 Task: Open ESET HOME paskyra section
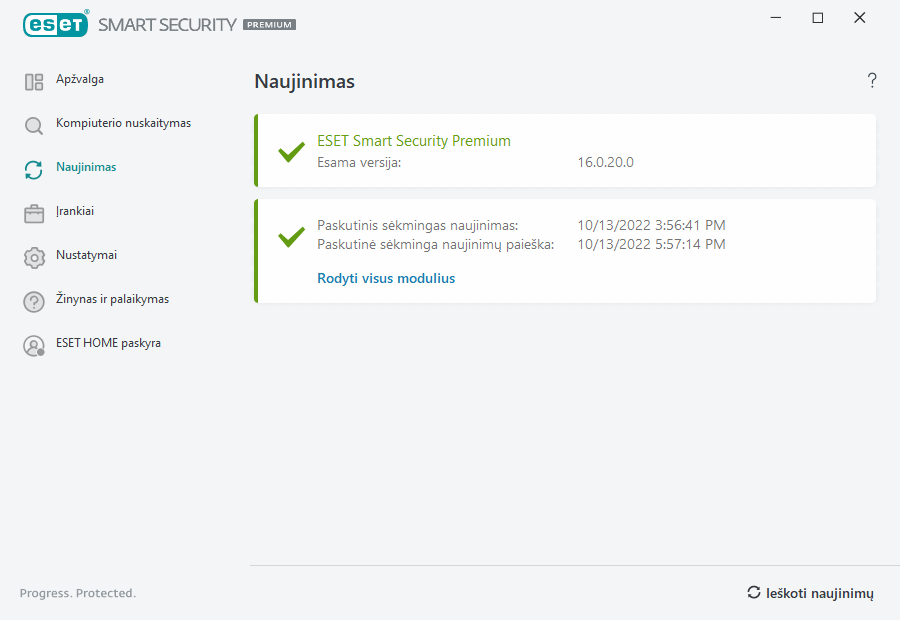coord(108,343)
